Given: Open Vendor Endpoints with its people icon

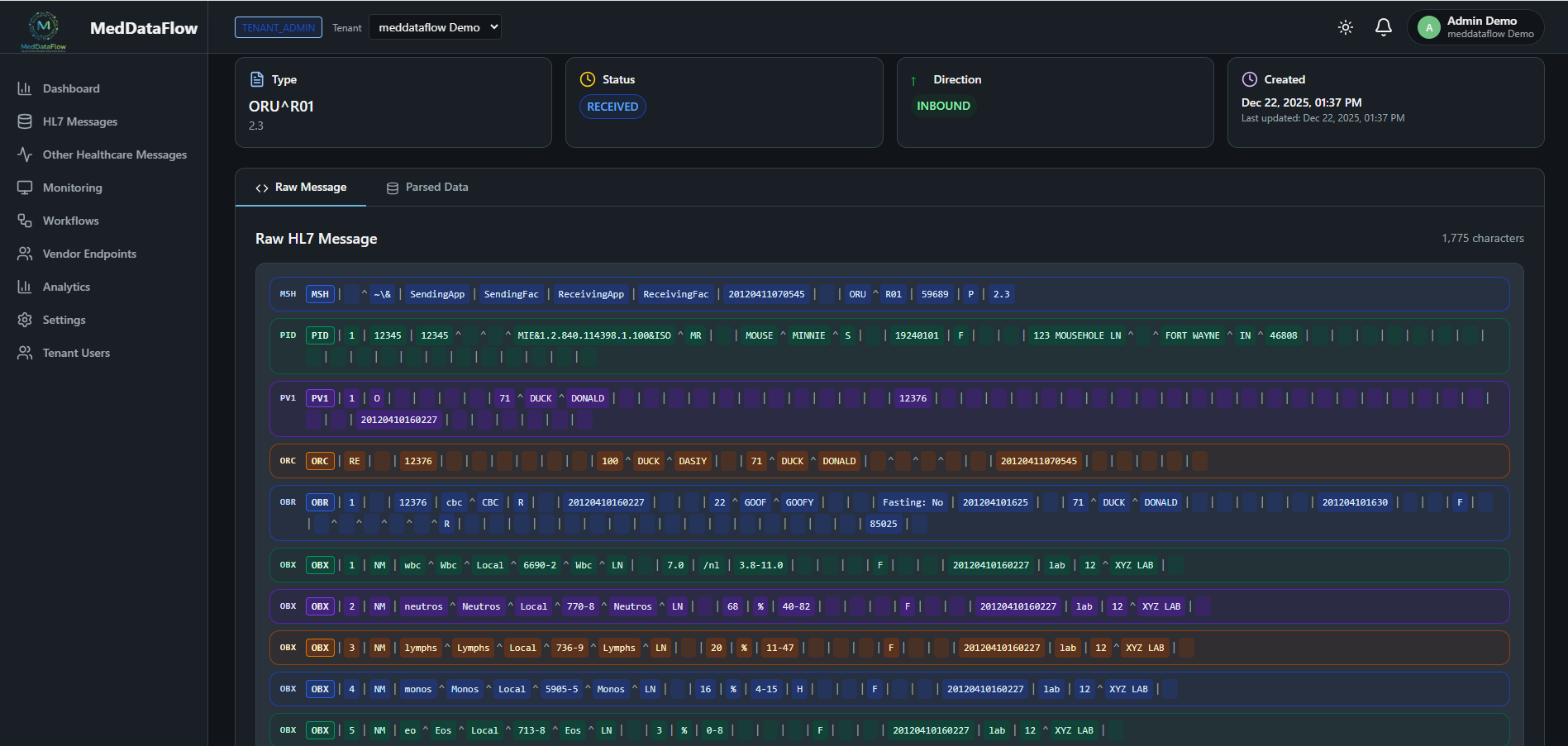Looking at the screenshot, I should [x=26, y=254].
